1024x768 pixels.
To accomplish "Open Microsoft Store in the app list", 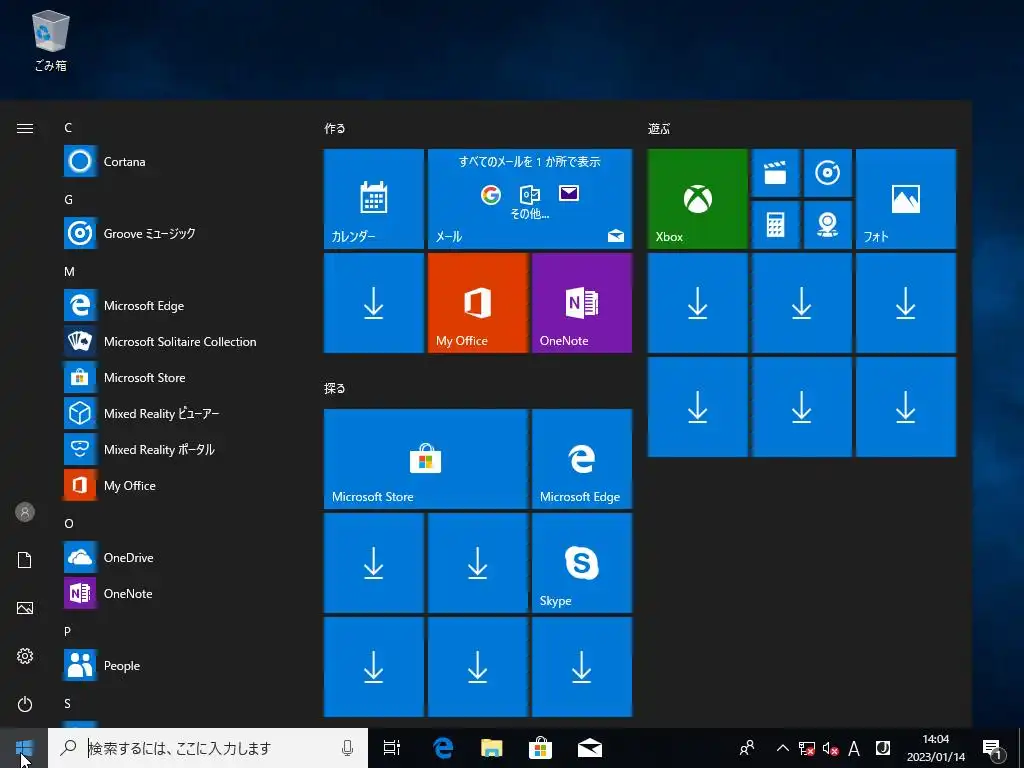I will click(x=176, y=377).
